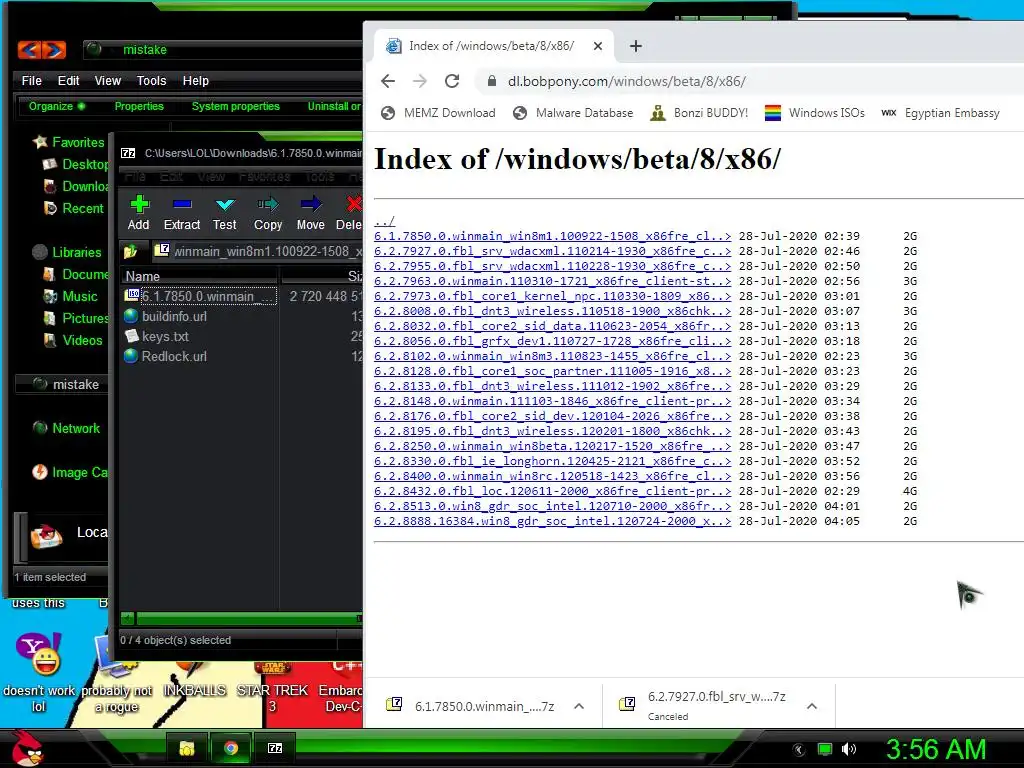1024x768 pixels.
Task: Click the Name column header in 7-Zip
Action: pos(199,276)
